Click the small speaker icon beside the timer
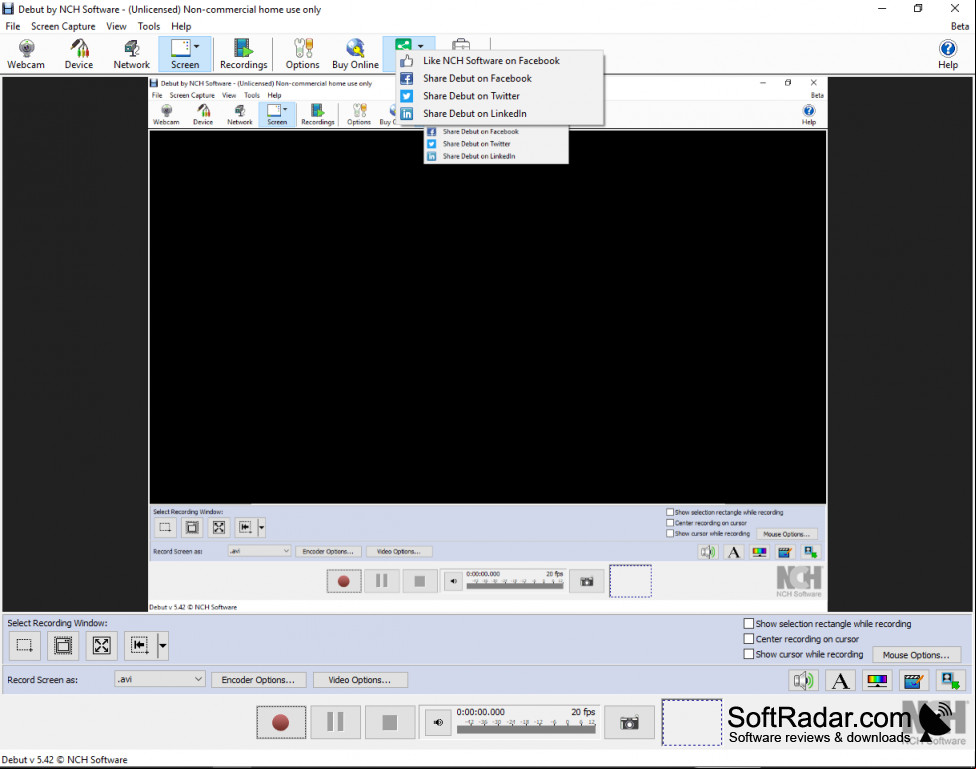The height and width of the screenshot is (769, 976). point(438,722)
